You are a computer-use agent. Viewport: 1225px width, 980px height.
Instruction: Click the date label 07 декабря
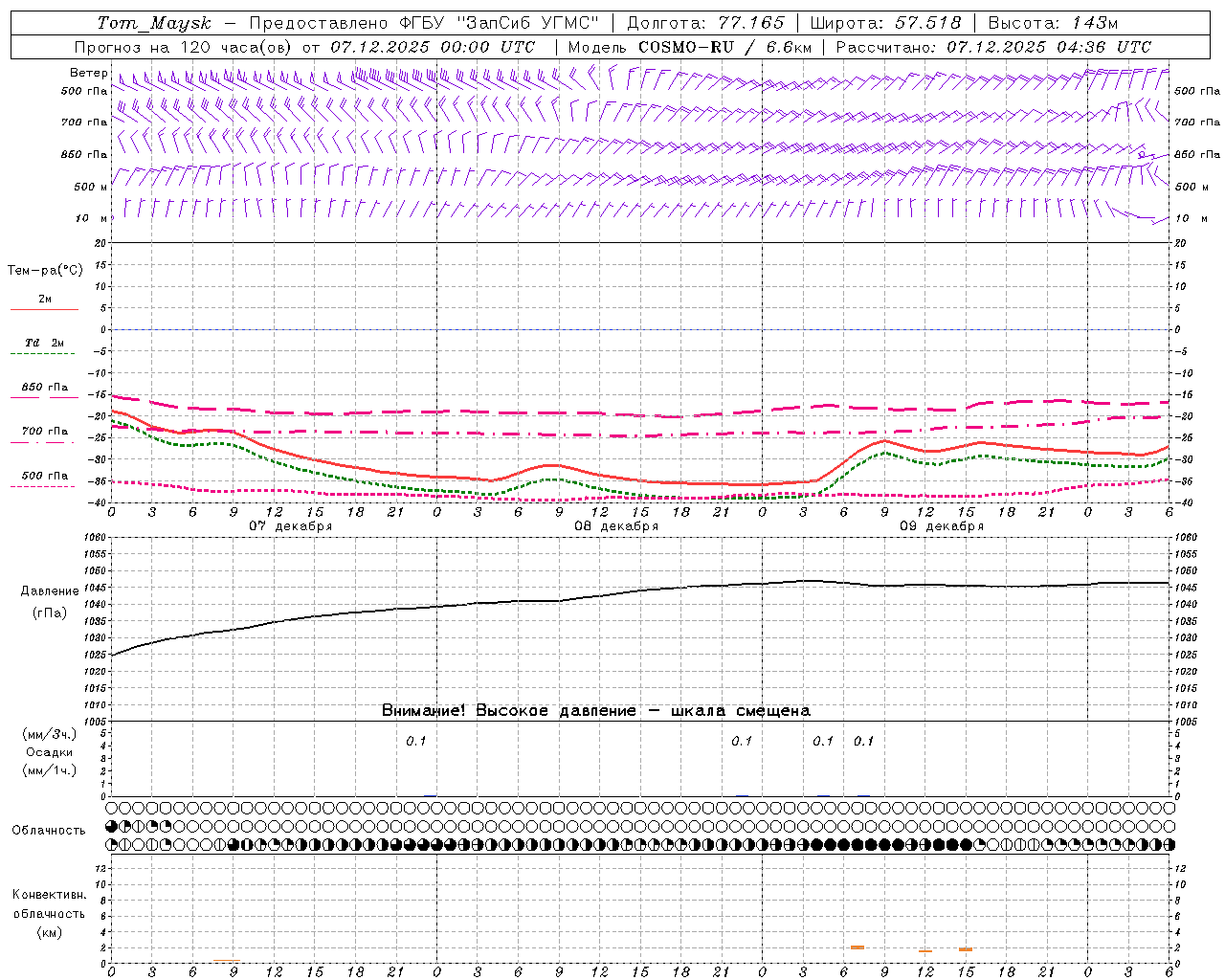pyautogui.click(x=291, y=526)
